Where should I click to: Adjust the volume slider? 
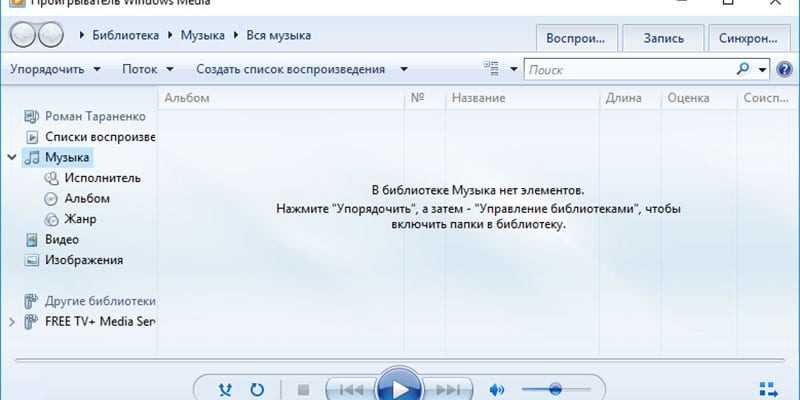pos(556,390)
